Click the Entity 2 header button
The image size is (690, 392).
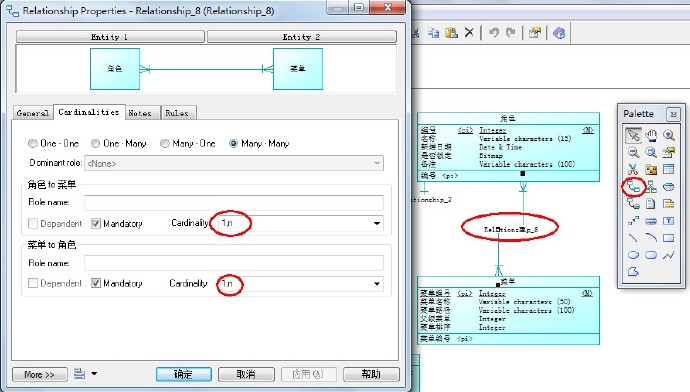[x=301, y=37]
